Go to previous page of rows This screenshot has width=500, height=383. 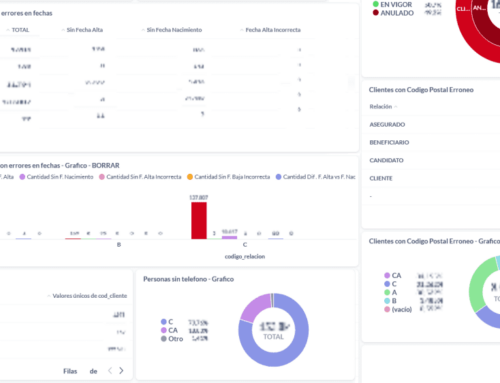click(110, 371)
